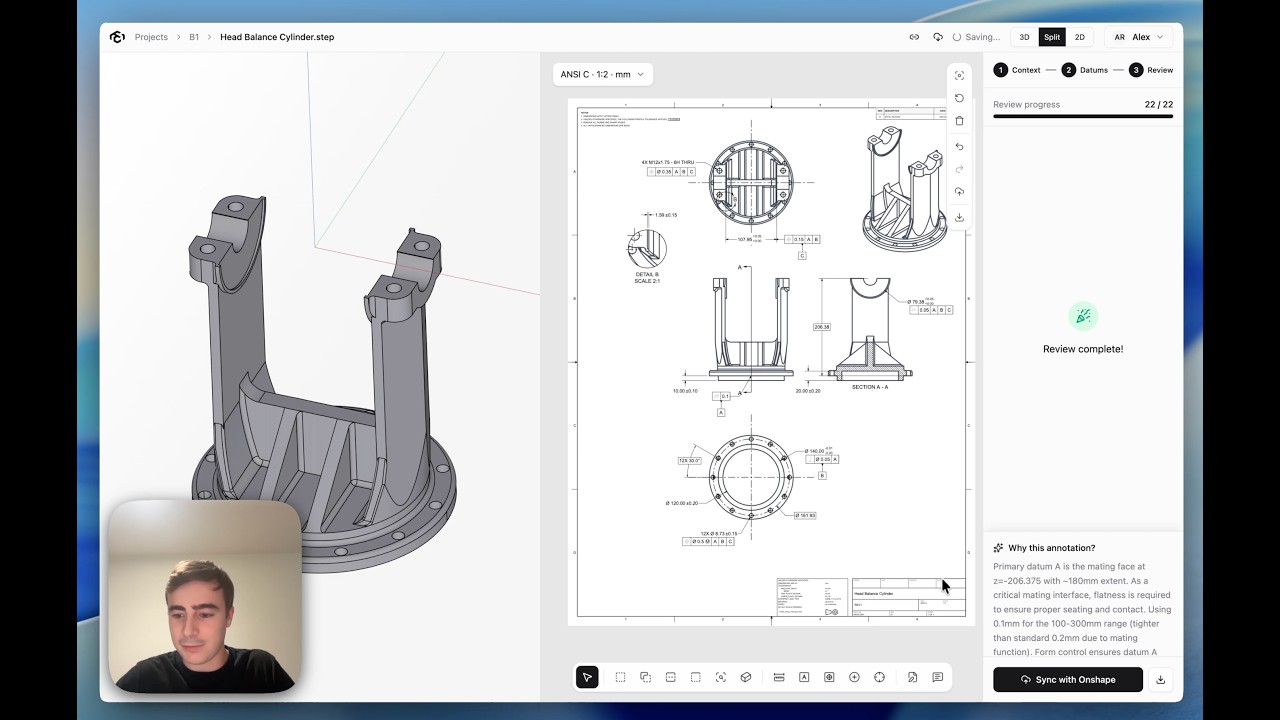This screenshot has height=720, width=1280.
Task: Click the green celebration icon in review panel
Action: point(1083,316)
